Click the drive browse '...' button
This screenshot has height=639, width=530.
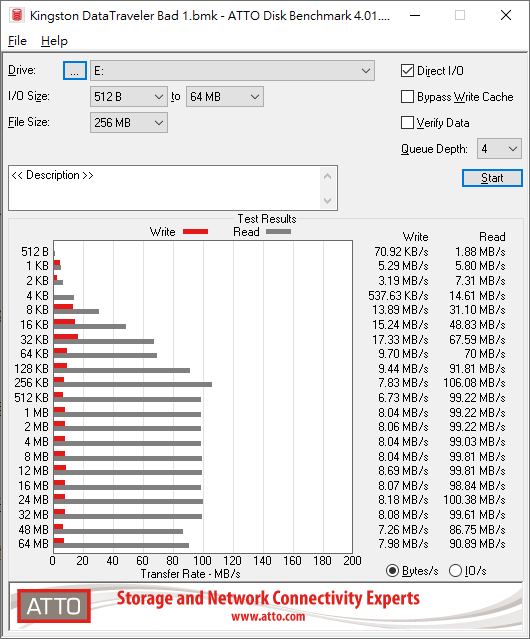[x=75, y=71]
